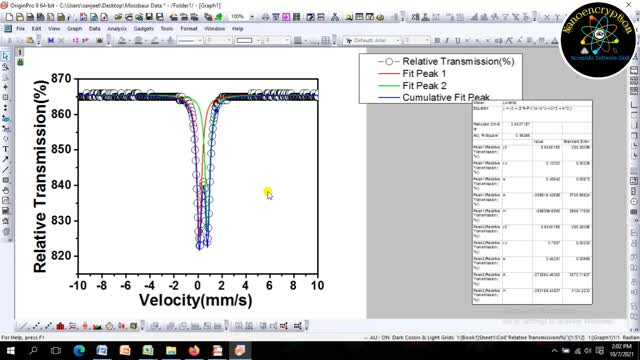
Task: Select the Text tool (T)
Action: click(5, 149)
